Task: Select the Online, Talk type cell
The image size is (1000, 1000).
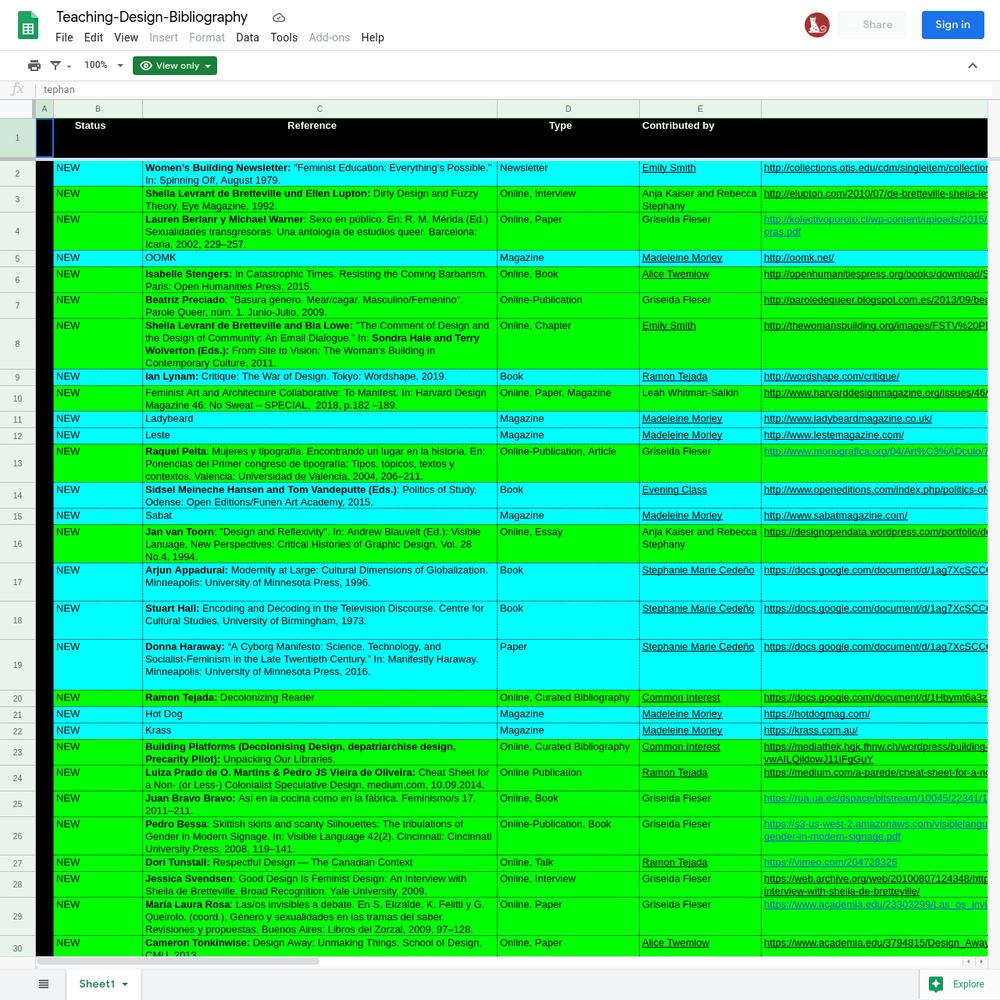Action: (x=568, y=863)
